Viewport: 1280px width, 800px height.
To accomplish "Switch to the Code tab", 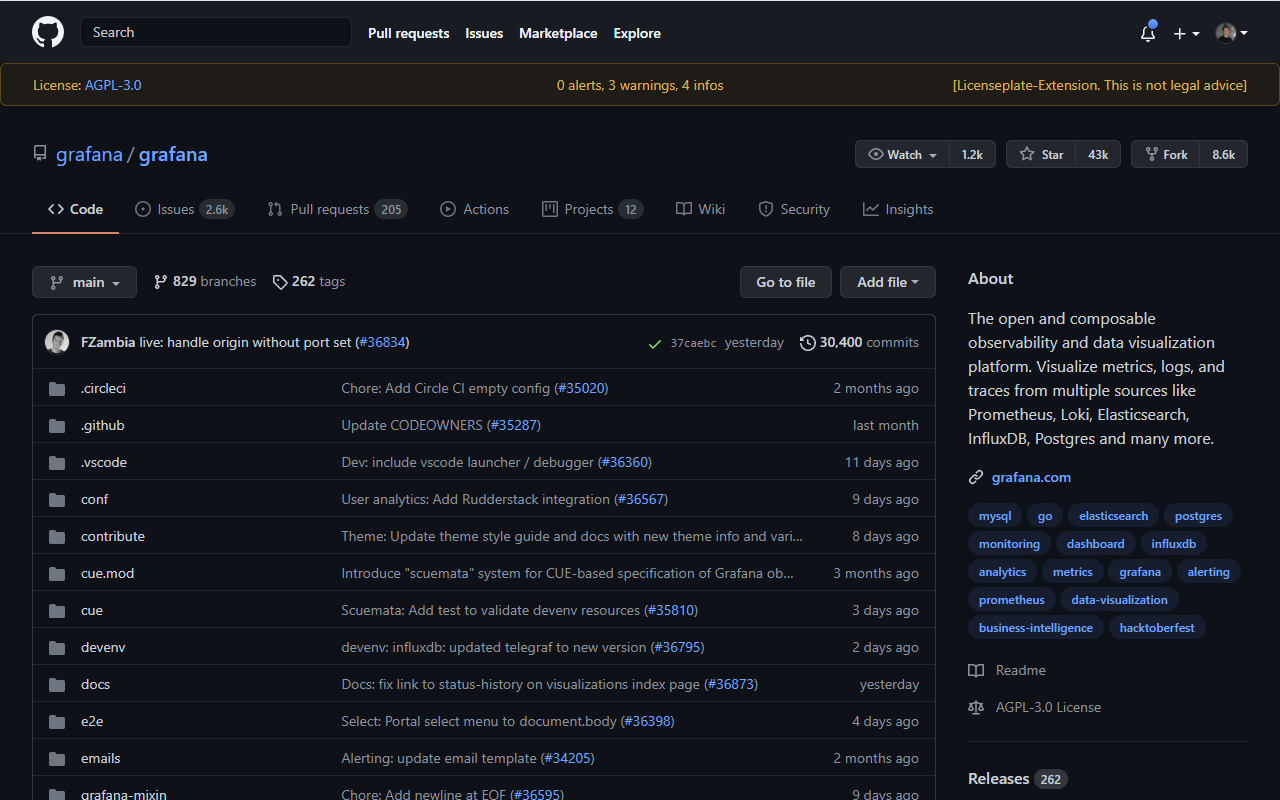I will click(x=75, y=209).
